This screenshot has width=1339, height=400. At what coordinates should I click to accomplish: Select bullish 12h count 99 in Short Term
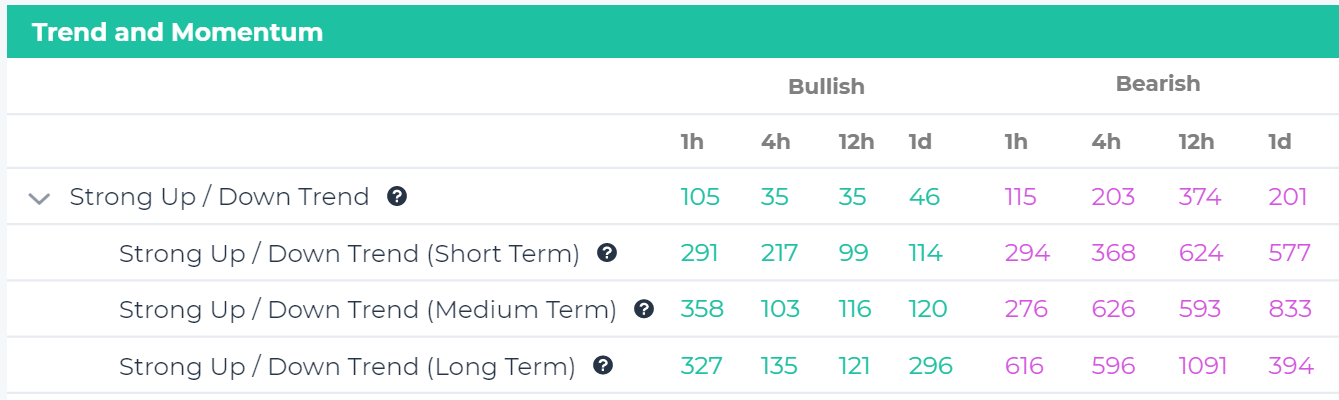pos(855,253)
